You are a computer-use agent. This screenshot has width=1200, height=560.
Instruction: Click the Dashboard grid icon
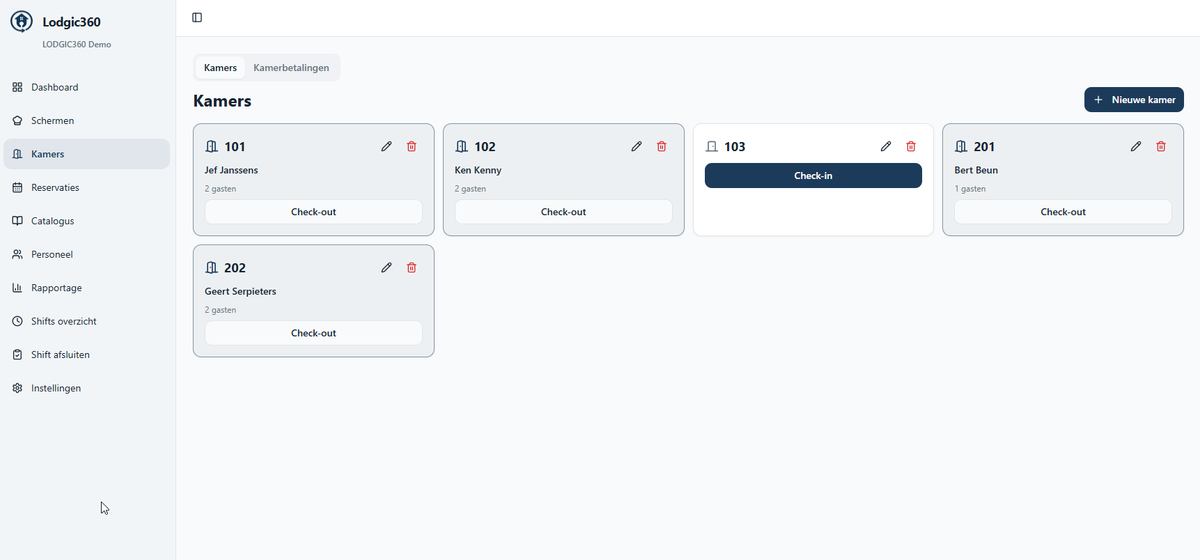[17, 87]
